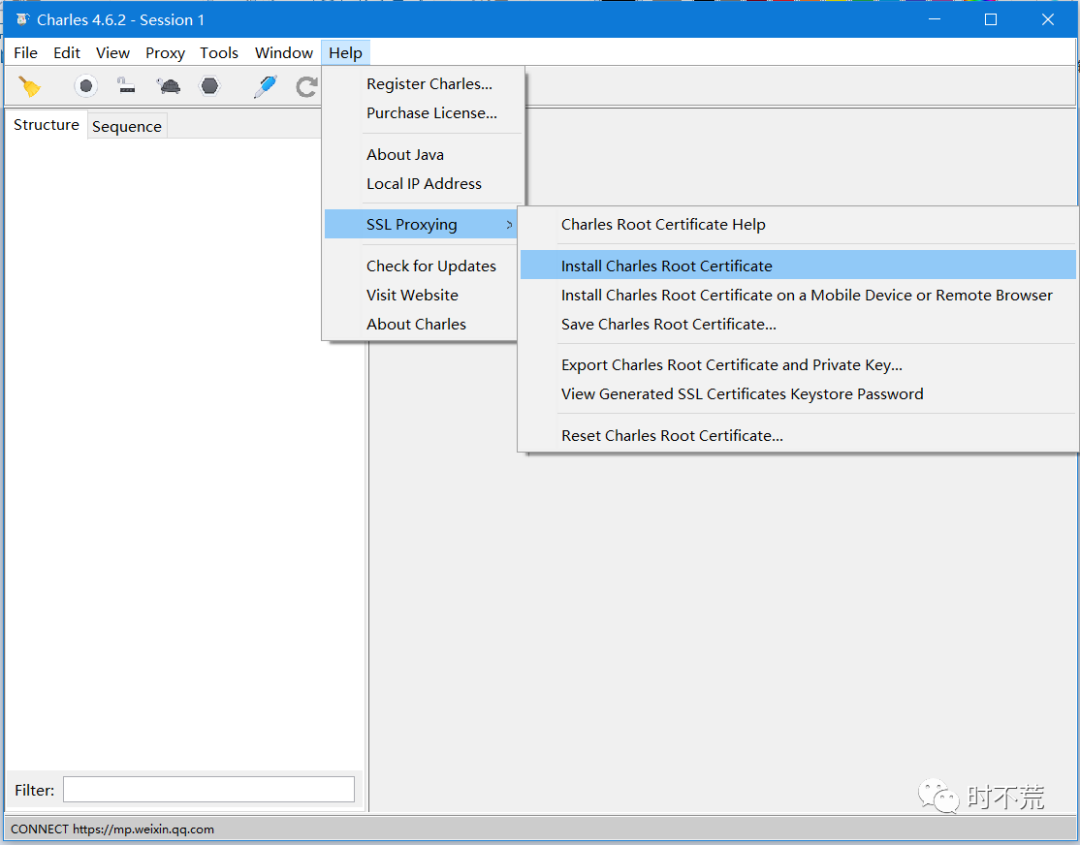1080x845 pixels.
Task: Minimize the Charles window
Action: tap(935, 19)
